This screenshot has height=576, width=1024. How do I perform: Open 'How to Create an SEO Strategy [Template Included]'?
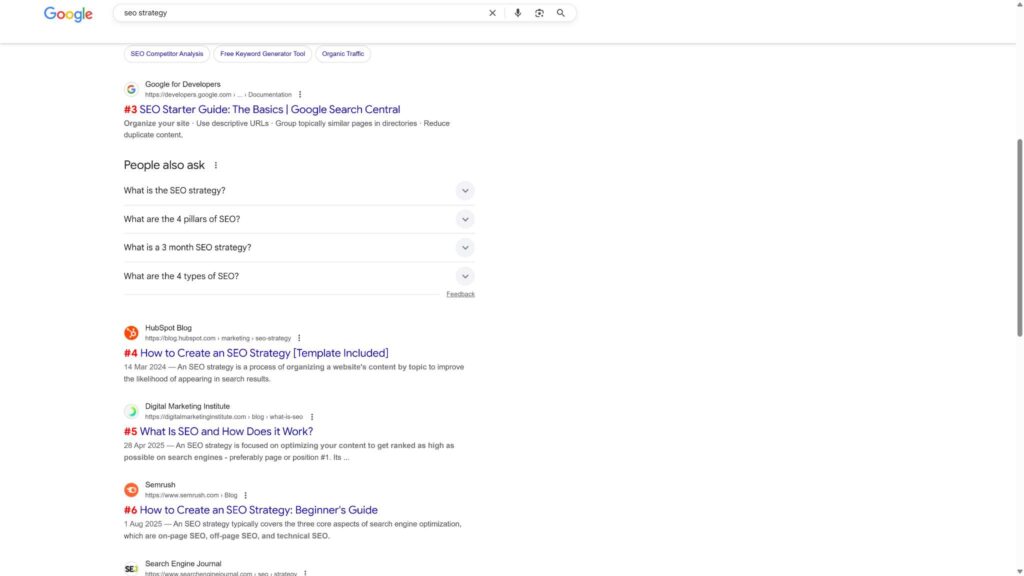(x=264, y=353)
